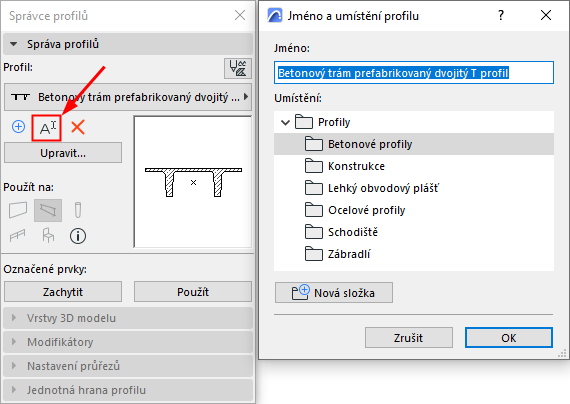This screenshot has width=570, height=404.
Task: Click the Object chair use icon
Action: pyautogui.click(x=48, y=236)
